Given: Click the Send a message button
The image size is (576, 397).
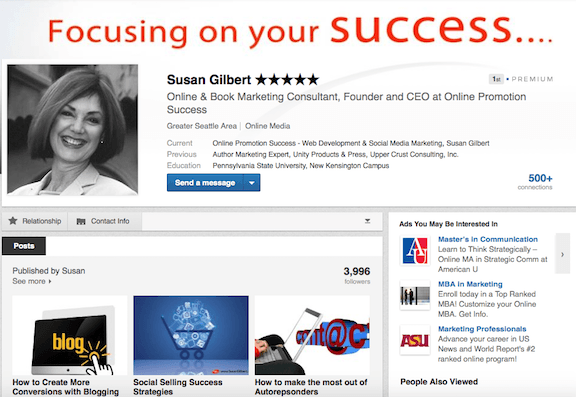Looking at the screenshot, I should coord(205,183).
